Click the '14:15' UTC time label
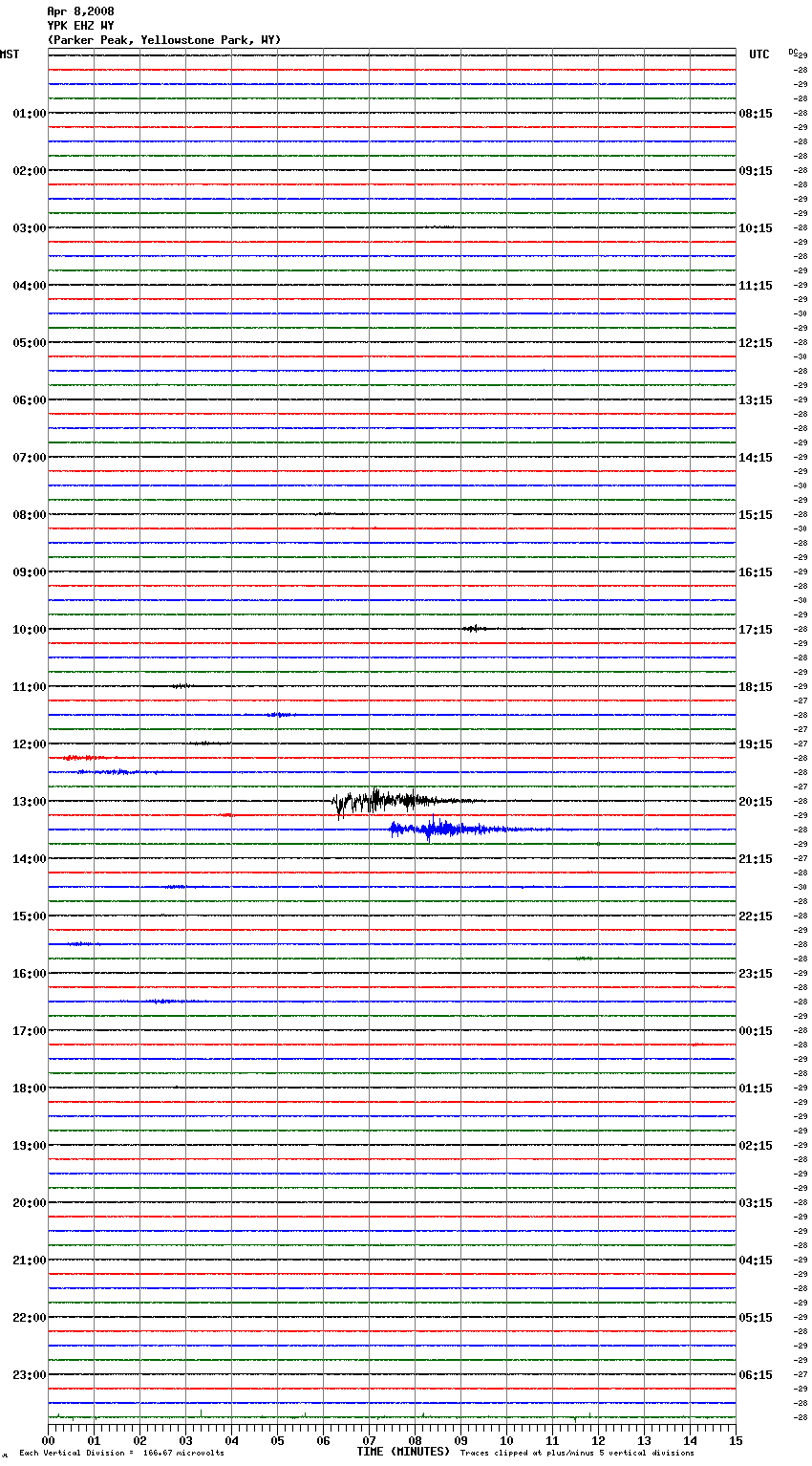Viewport: 812px width, 1466px height. click(x=756, y=458)
